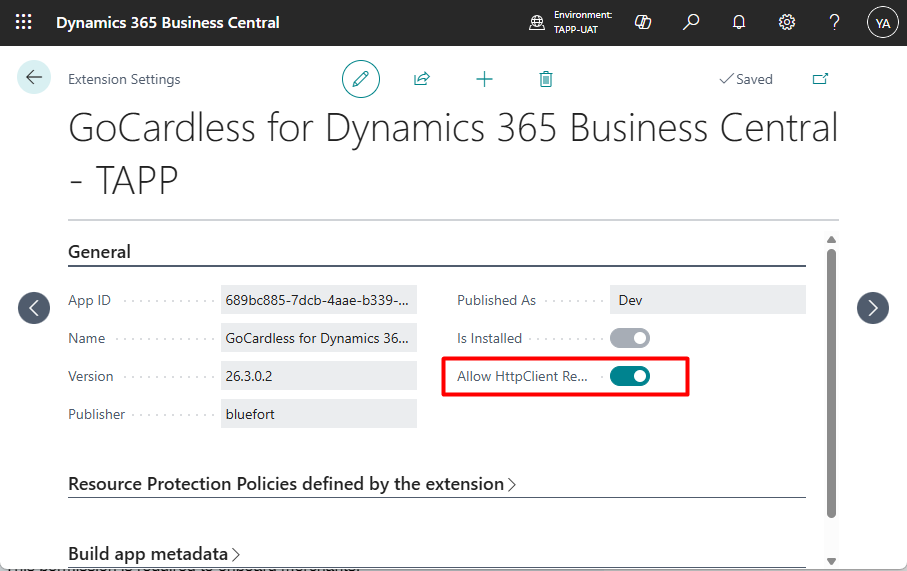This screenshot has width=907, height=571.
Task: Click the Publisher label
Action: [97, 414]
